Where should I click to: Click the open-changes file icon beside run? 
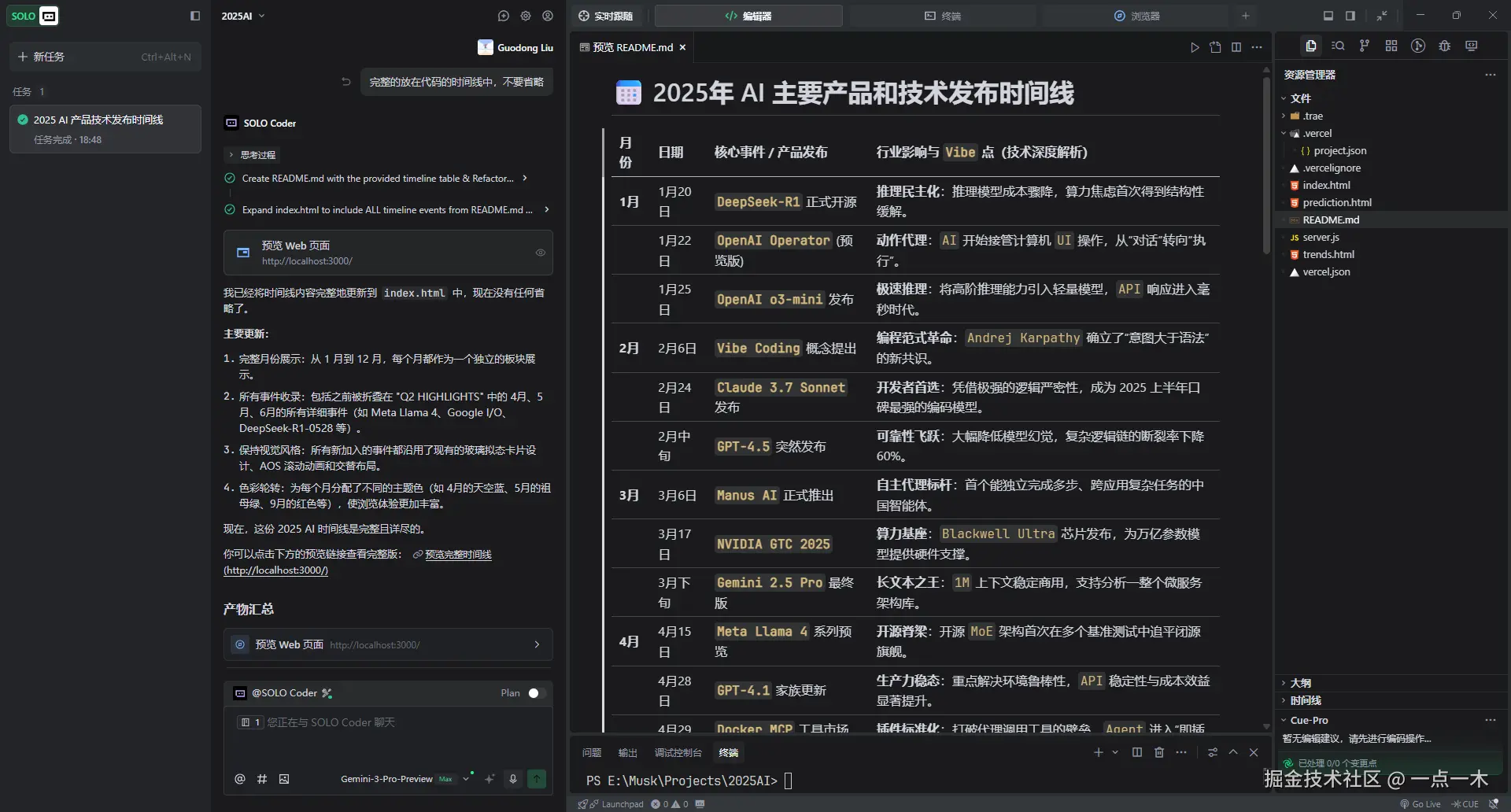(x=1215, y=48)
